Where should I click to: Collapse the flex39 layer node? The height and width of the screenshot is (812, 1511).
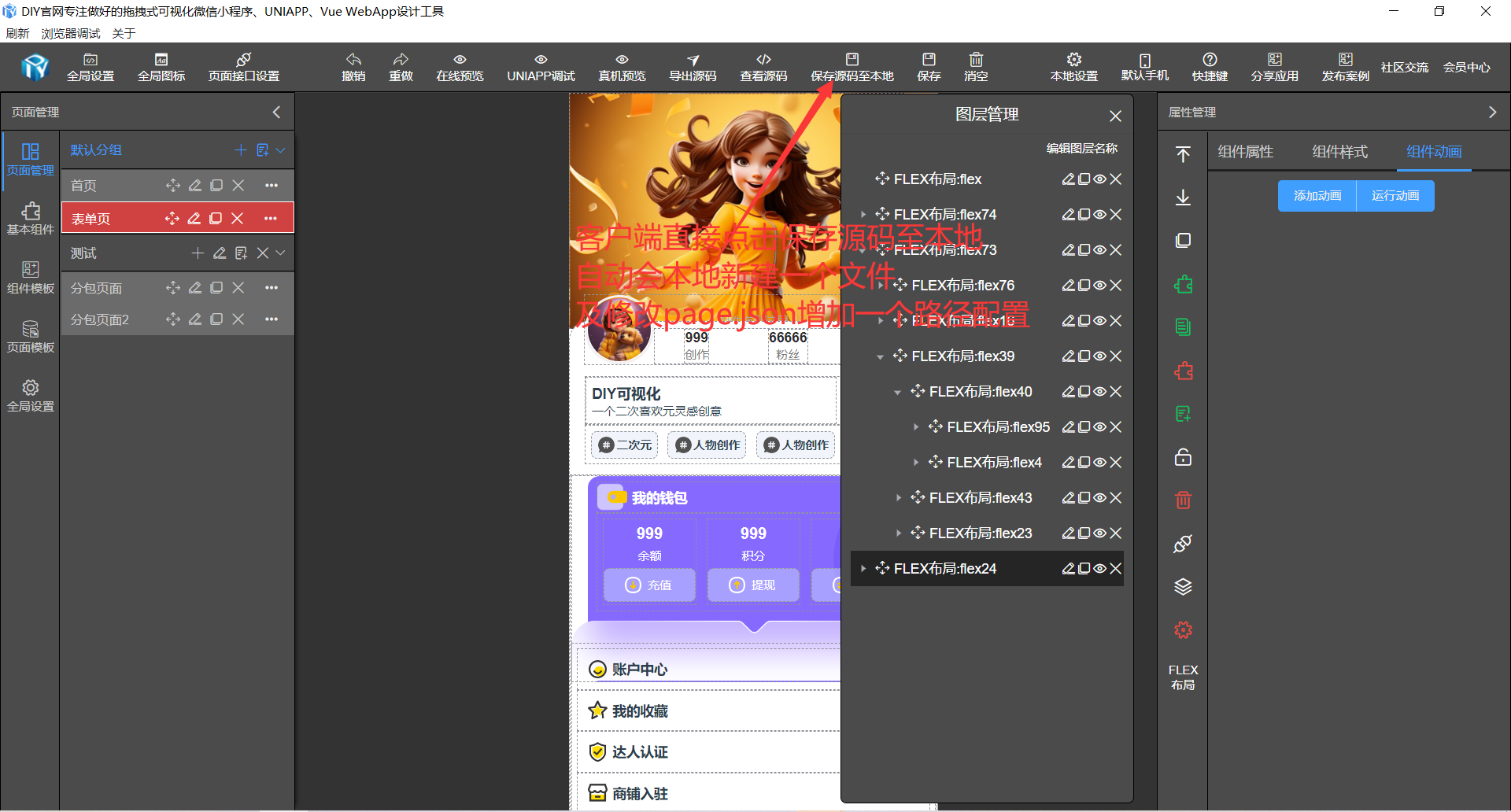click(x=881, y=356)
